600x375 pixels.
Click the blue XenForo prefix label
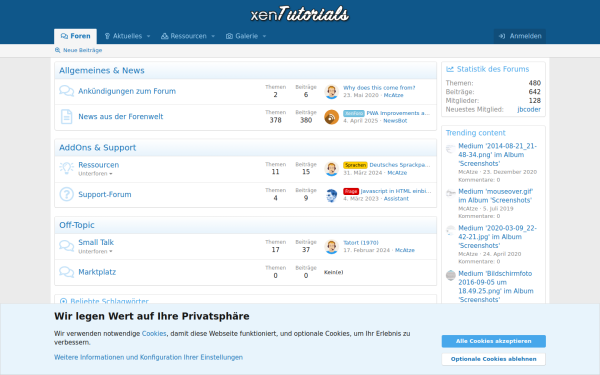[354, 113]
